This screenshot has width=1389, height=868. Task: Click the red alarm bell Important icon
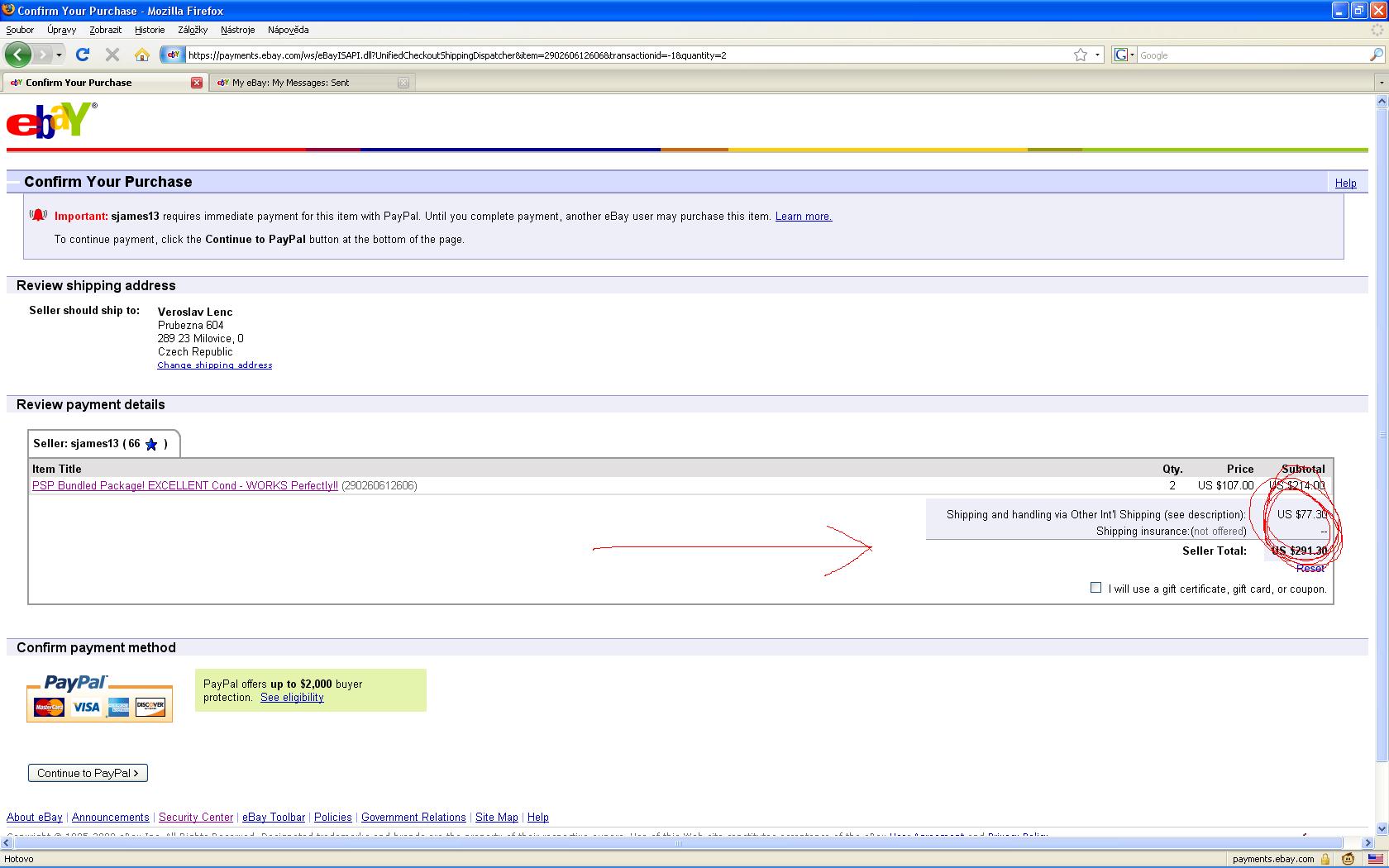[38, 216]
